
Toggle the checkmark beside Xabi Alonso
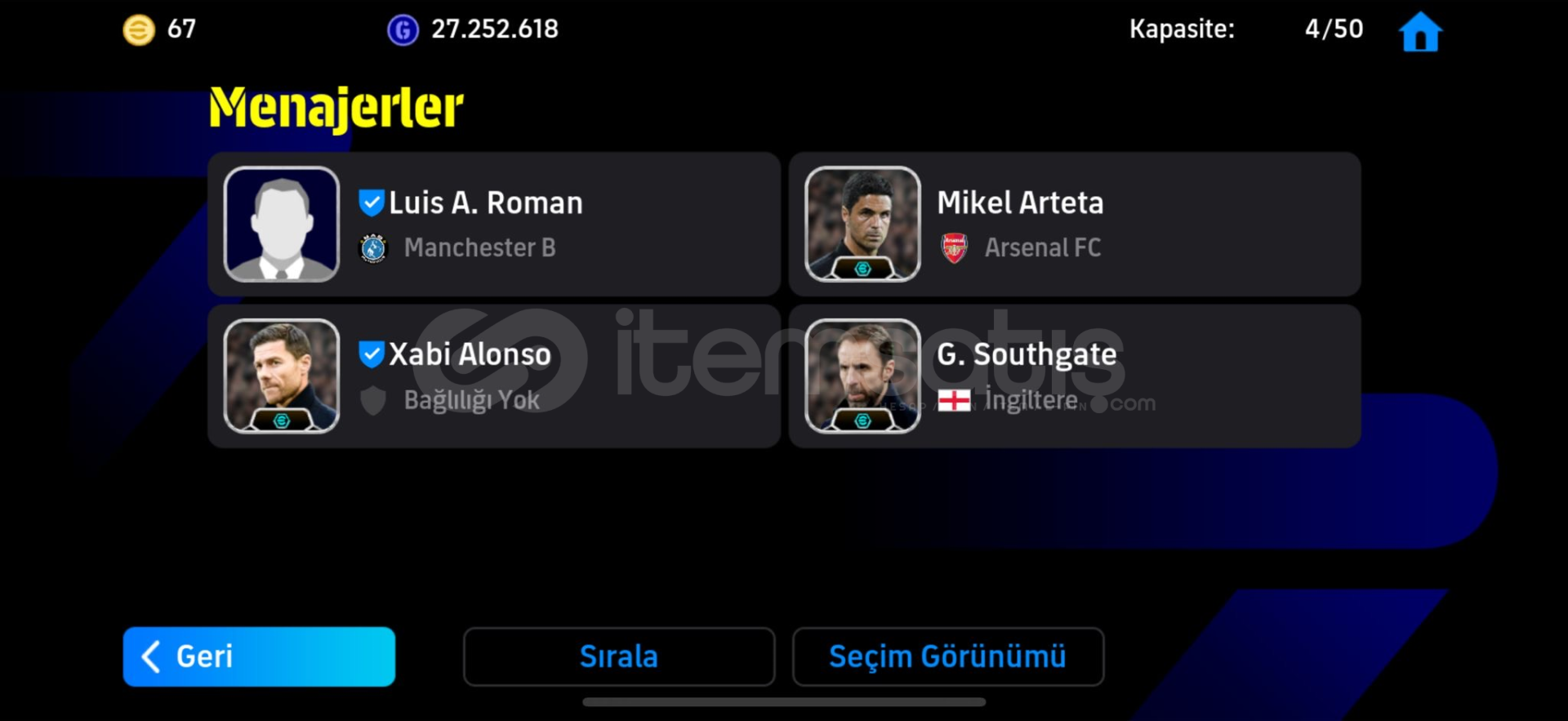372,354
